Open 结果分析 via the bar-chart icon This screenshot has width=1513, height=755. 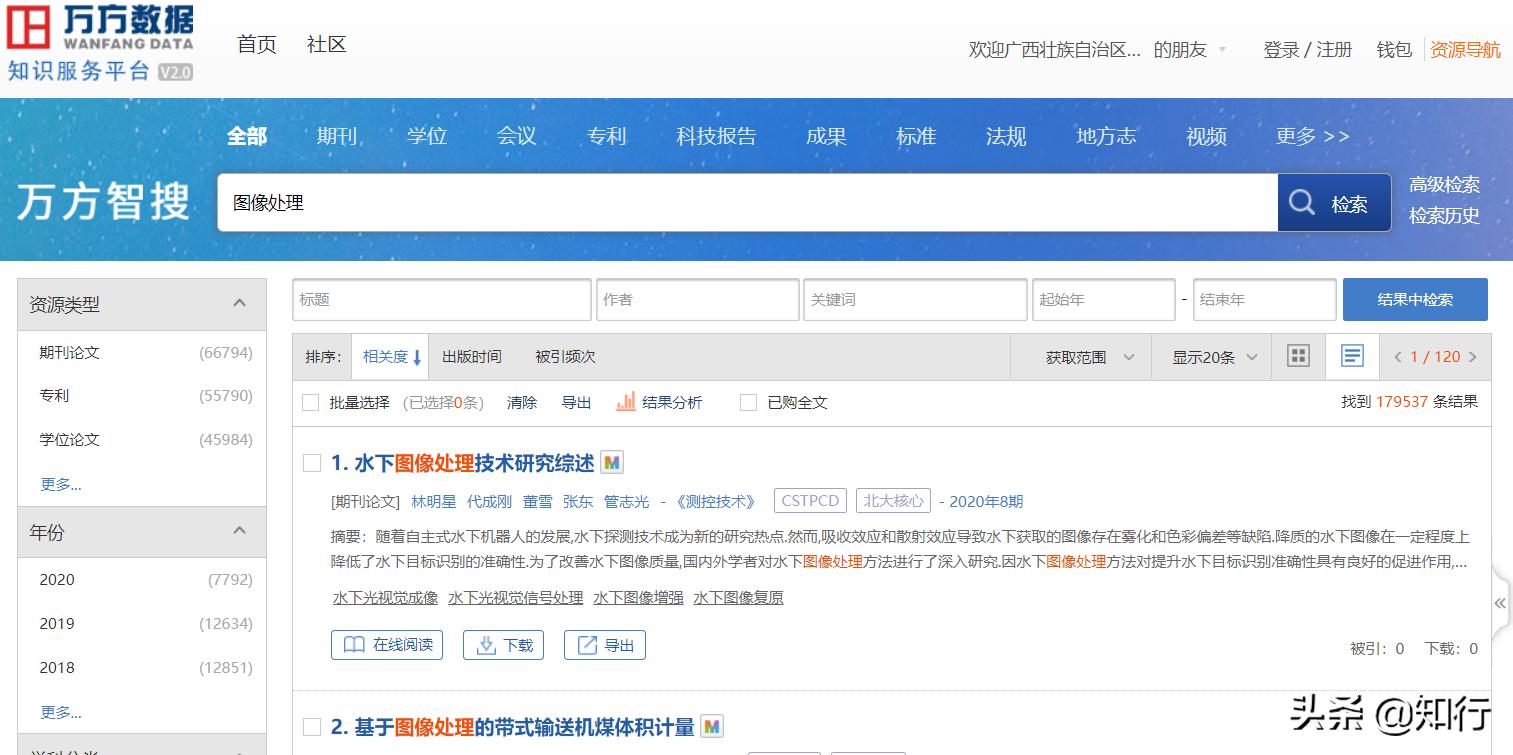(x=625, y=402)
